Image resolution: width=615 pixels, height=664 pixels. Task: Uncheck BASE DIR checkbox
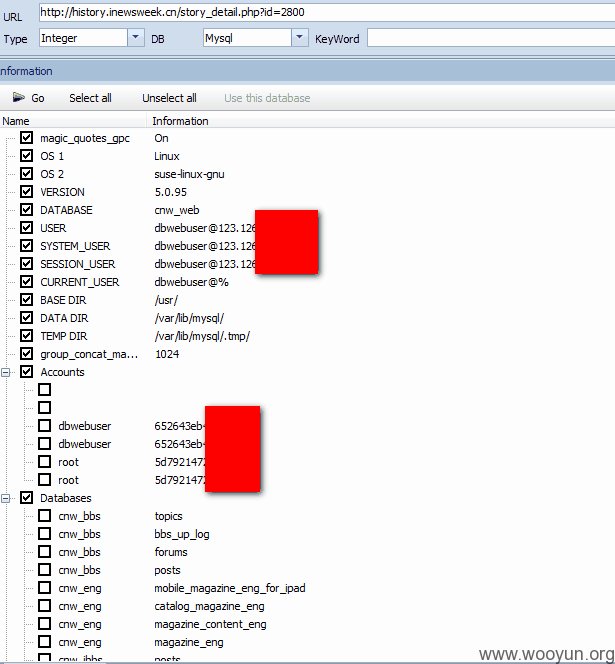(x=27, y=299)
